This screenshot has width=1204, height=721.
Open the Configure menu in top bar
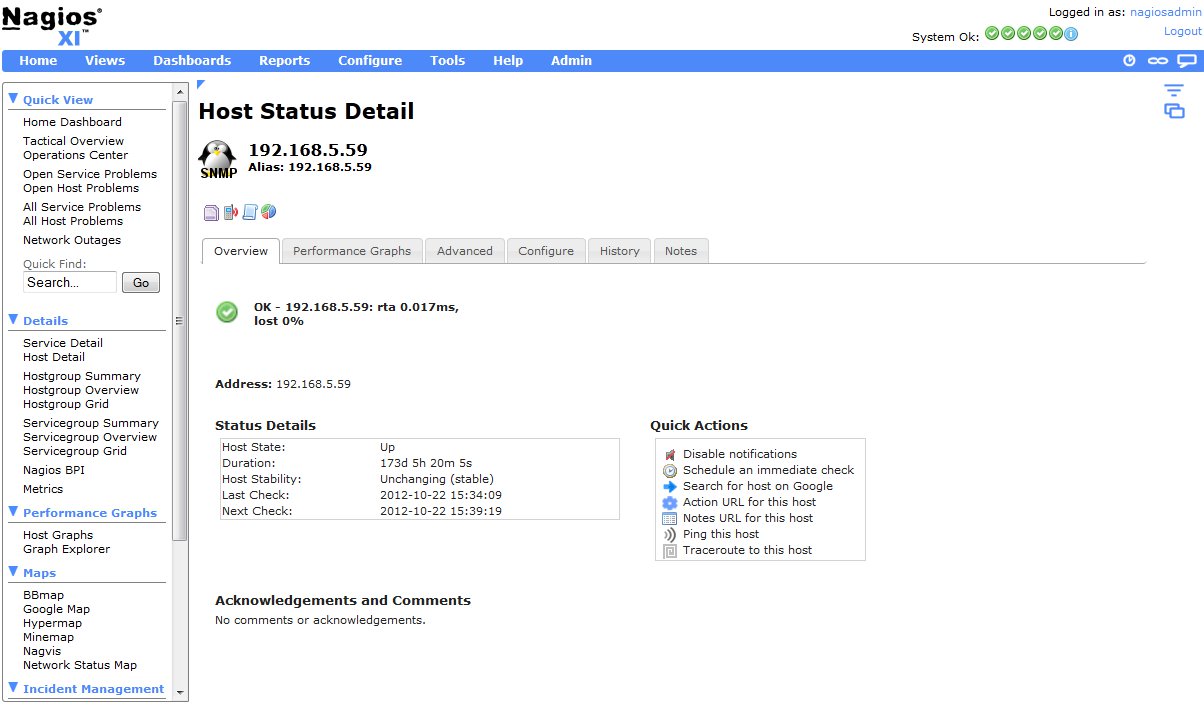click(x=370, y=61)
